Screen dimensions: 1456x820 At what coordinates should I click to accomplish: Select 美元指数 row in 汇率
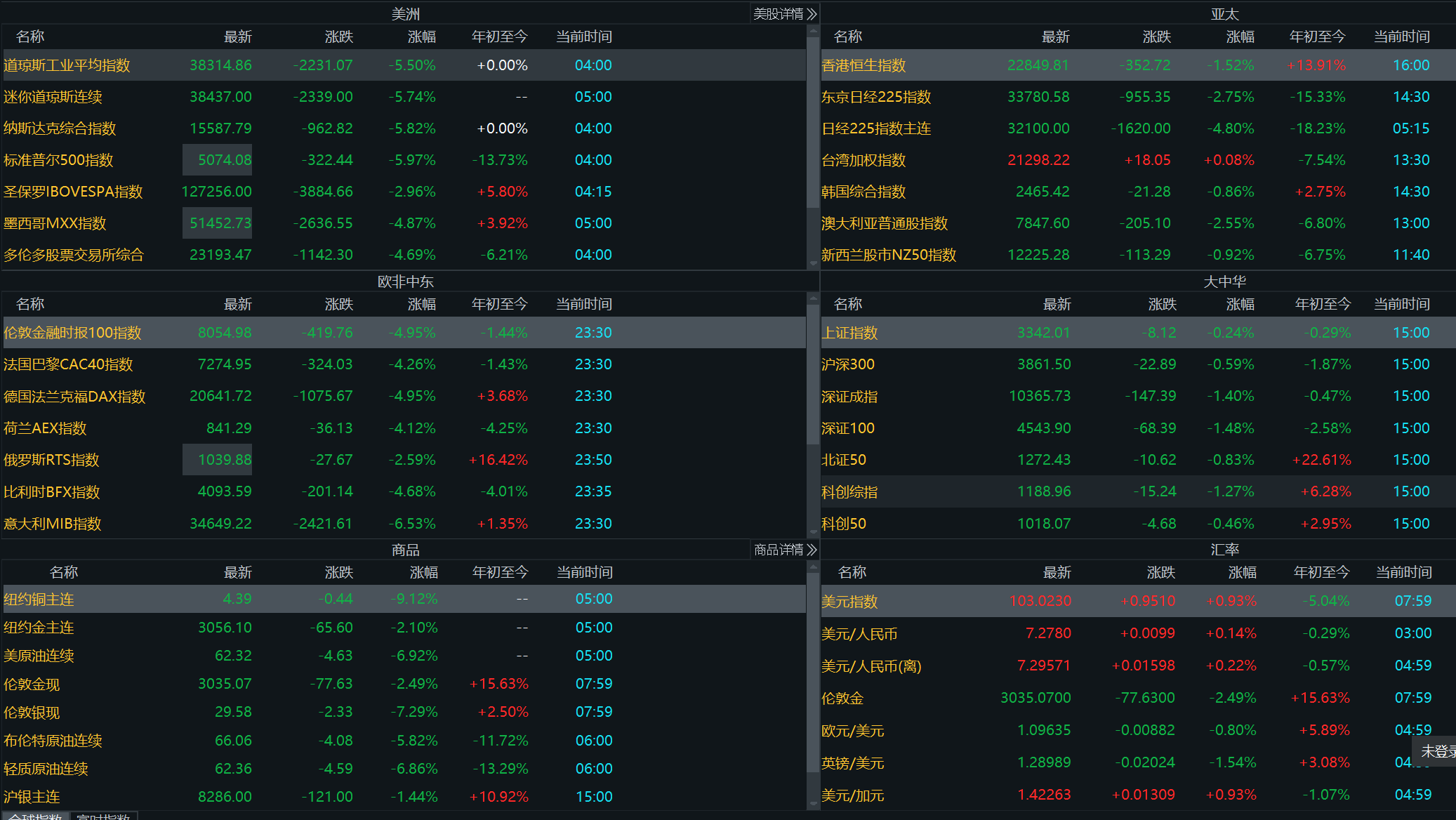point(849,602)
